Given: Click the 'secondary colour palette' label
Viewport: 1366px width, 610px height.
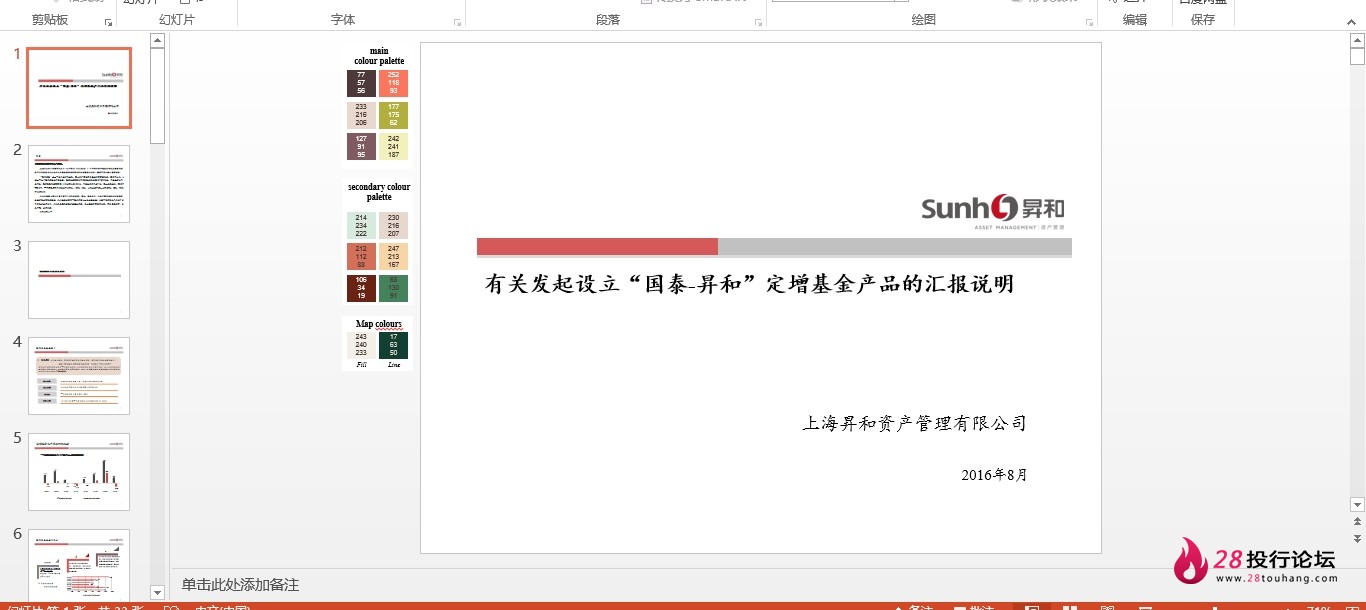Looking at the screenshot, I should (x=379, y=192).
